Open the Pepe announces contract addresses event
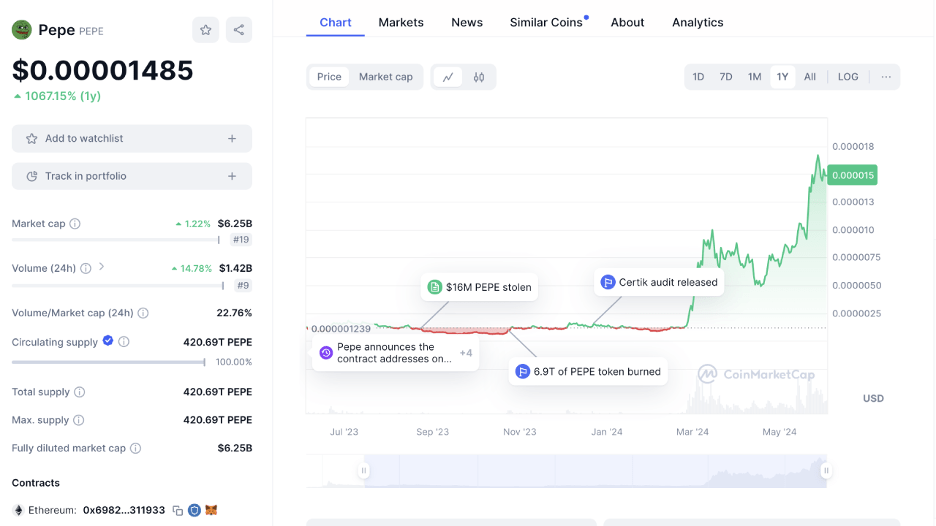 394,353
